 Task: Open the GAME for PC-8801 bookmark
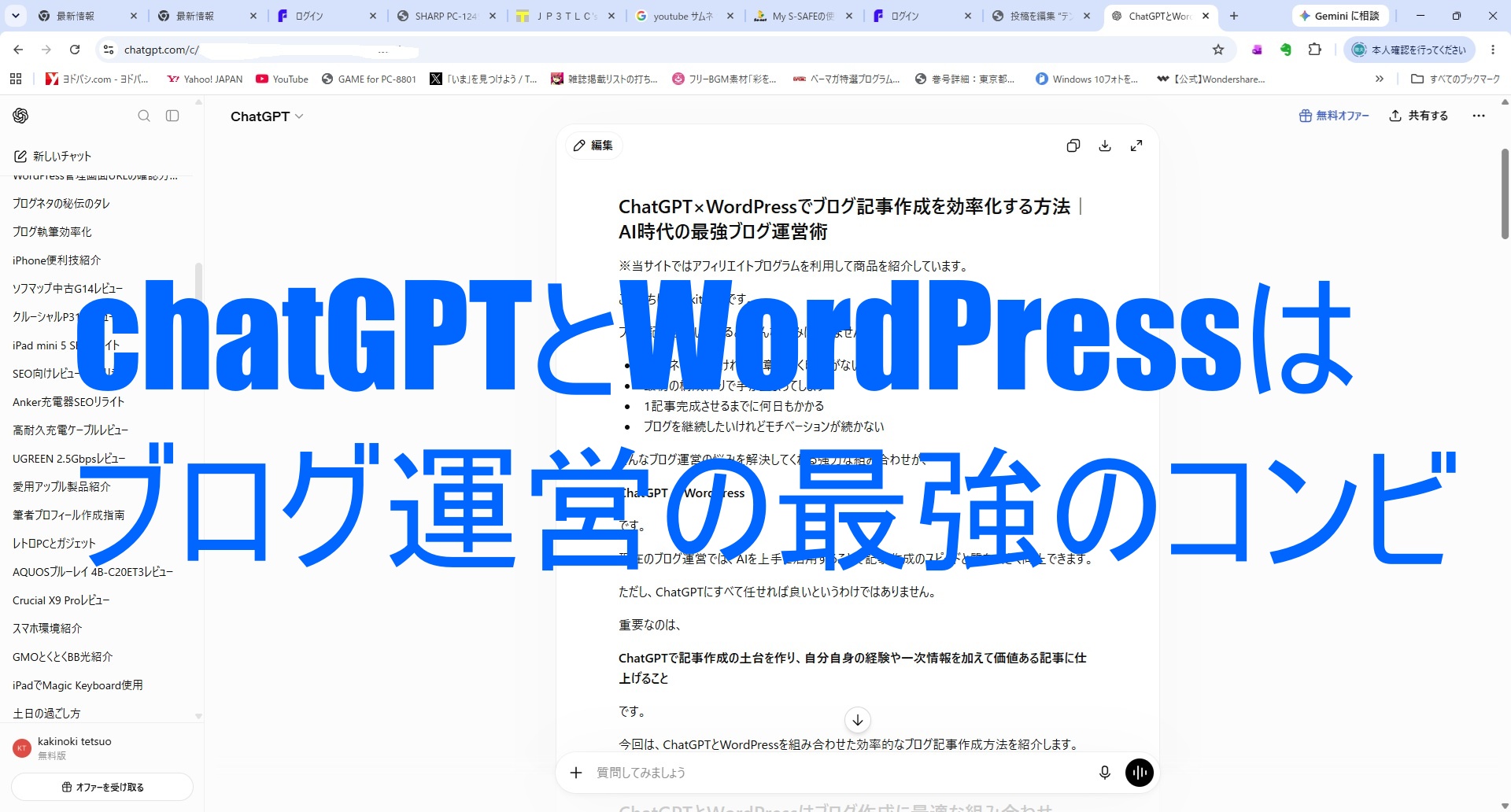point(368,79)
